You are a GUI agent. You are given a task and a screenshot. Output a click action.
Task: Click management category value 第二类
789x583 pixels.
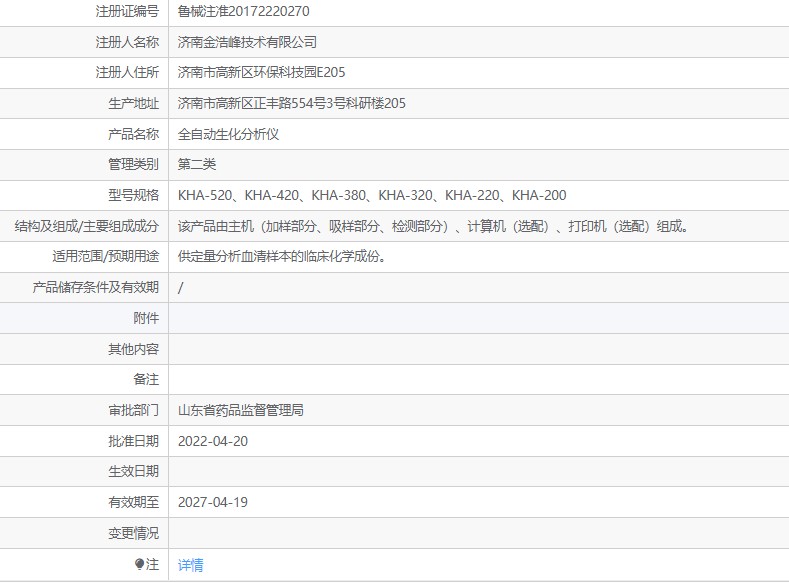197,165
